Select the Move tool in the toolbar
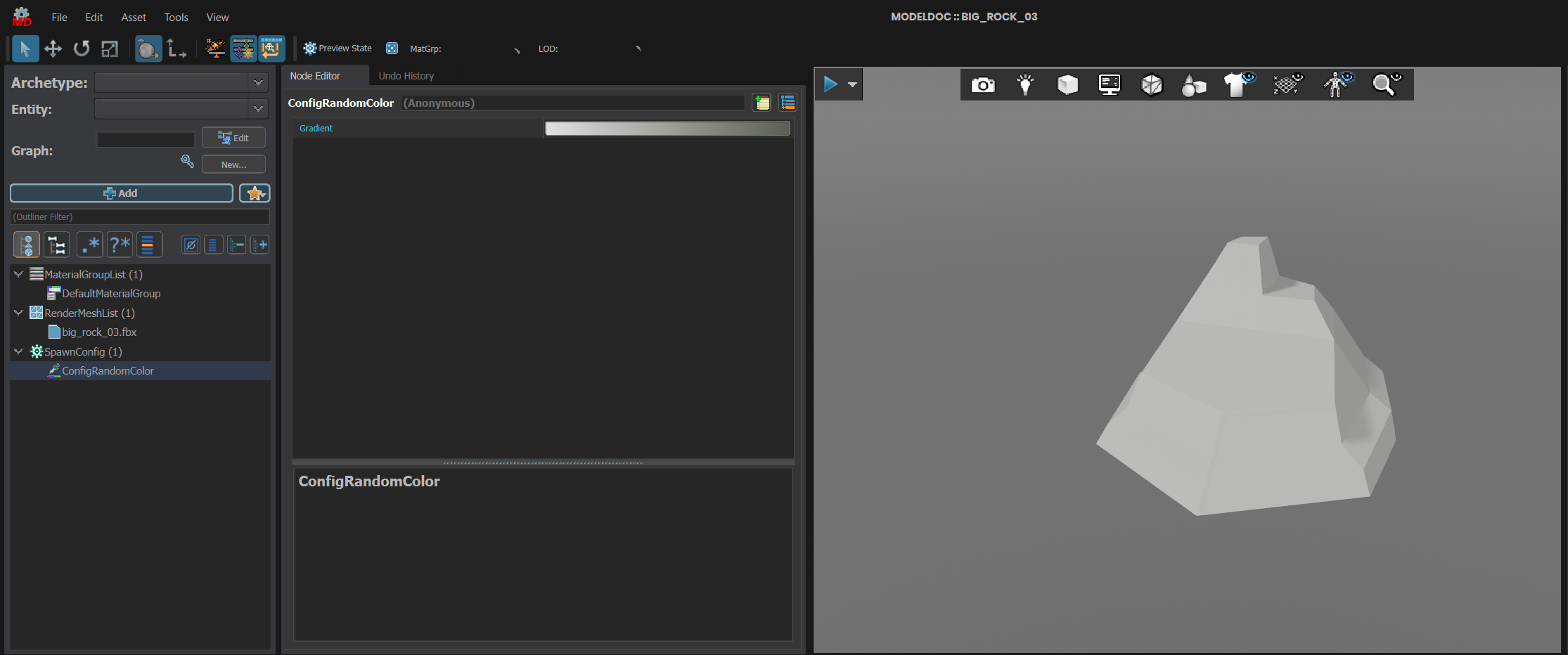The width and height of the screenshot is (1568, 655). [x=53, y=48]
